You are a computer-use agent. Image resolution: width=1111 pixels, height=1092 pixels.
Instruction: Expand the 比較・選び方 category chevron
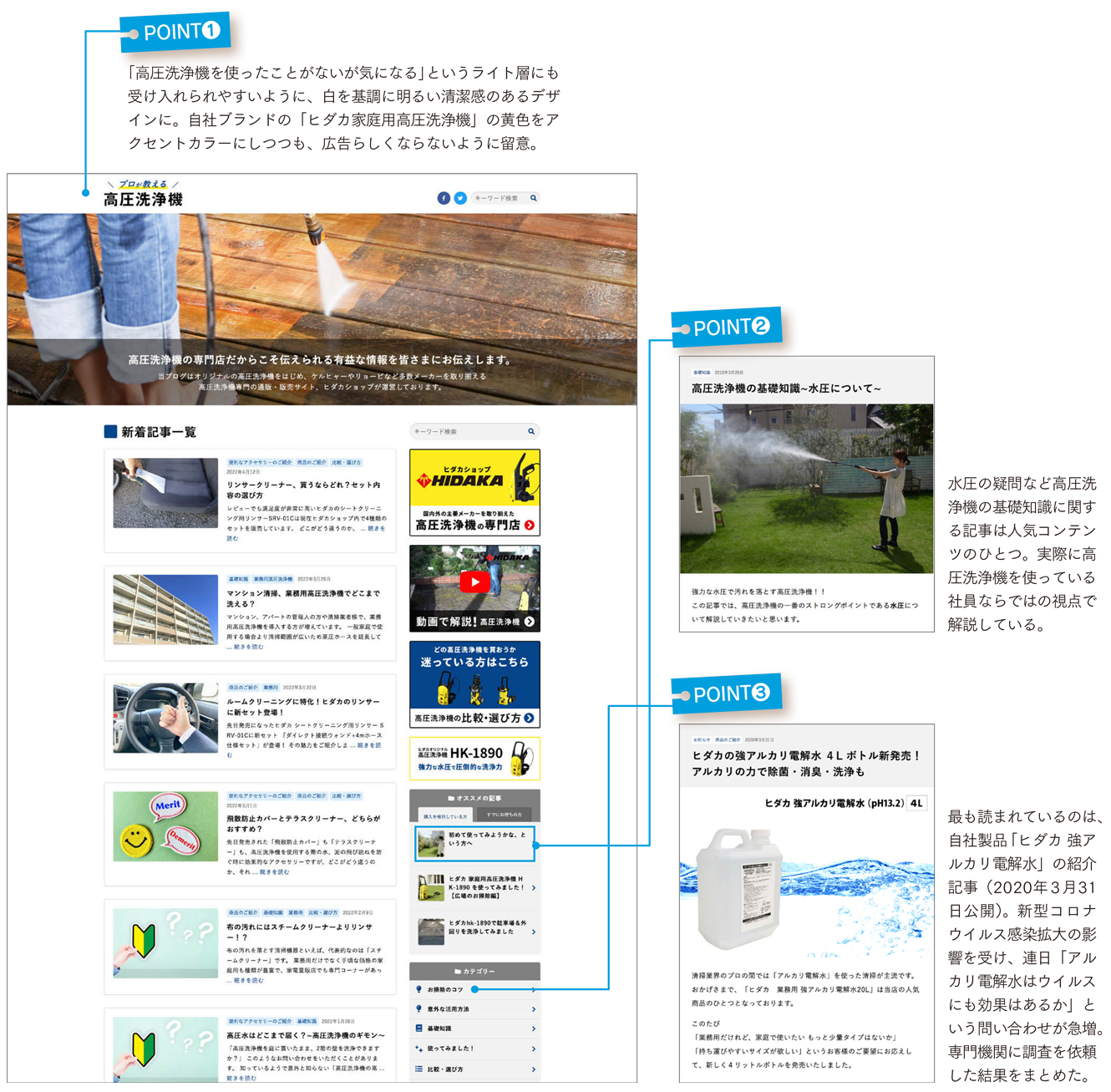tap(534, 1069)
